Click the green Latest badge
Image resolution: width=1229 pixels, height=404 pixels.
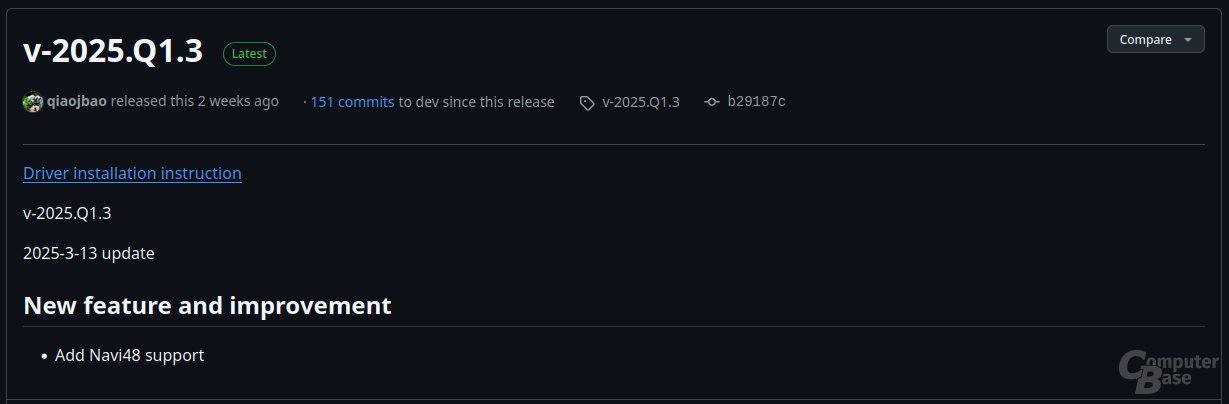click(249, 54)
